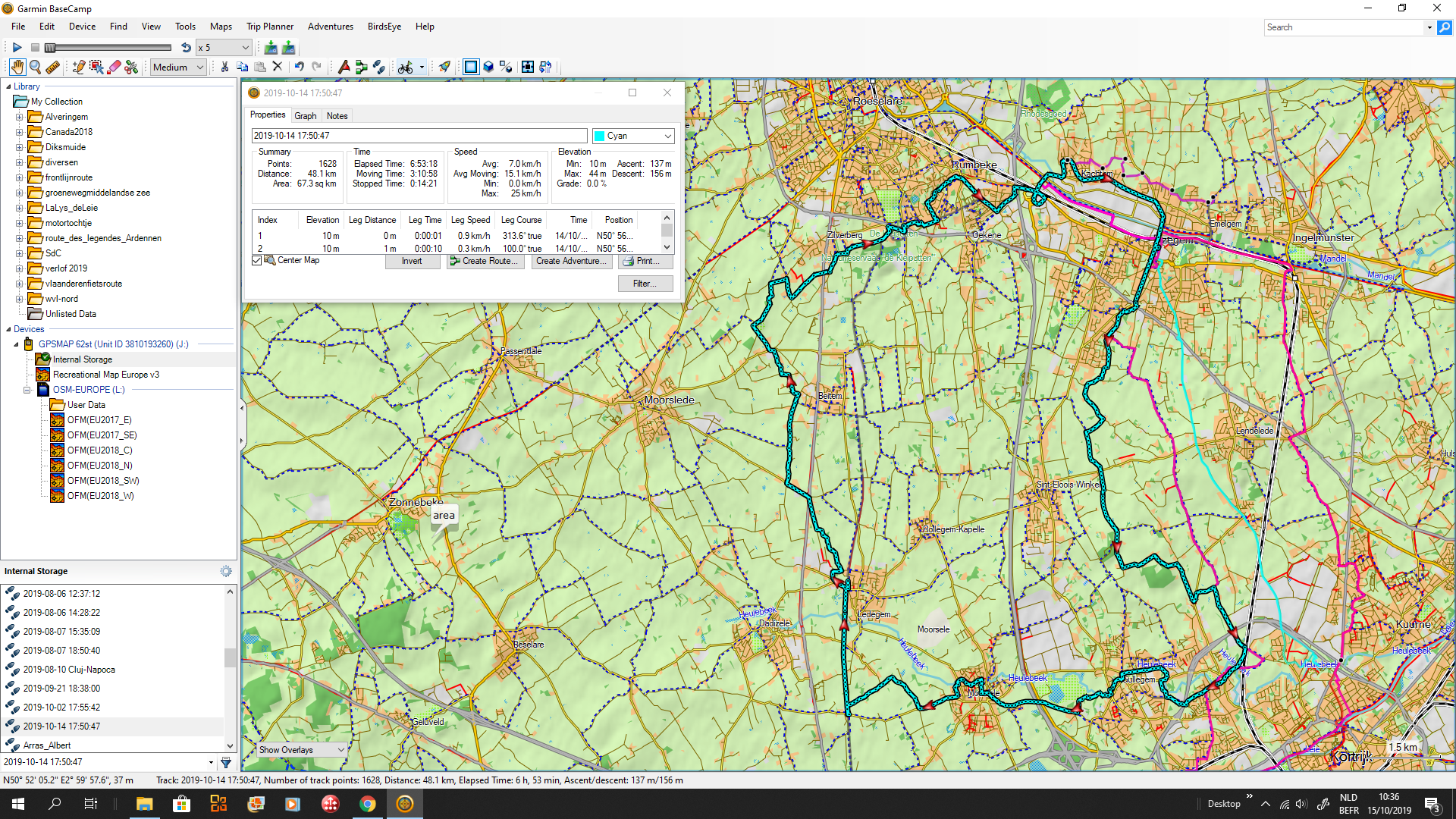Select the OFM(EU2018_SW) map item
Viewport: 1456px width, 819px height.
pyautogui.click(x=103, y=481)
